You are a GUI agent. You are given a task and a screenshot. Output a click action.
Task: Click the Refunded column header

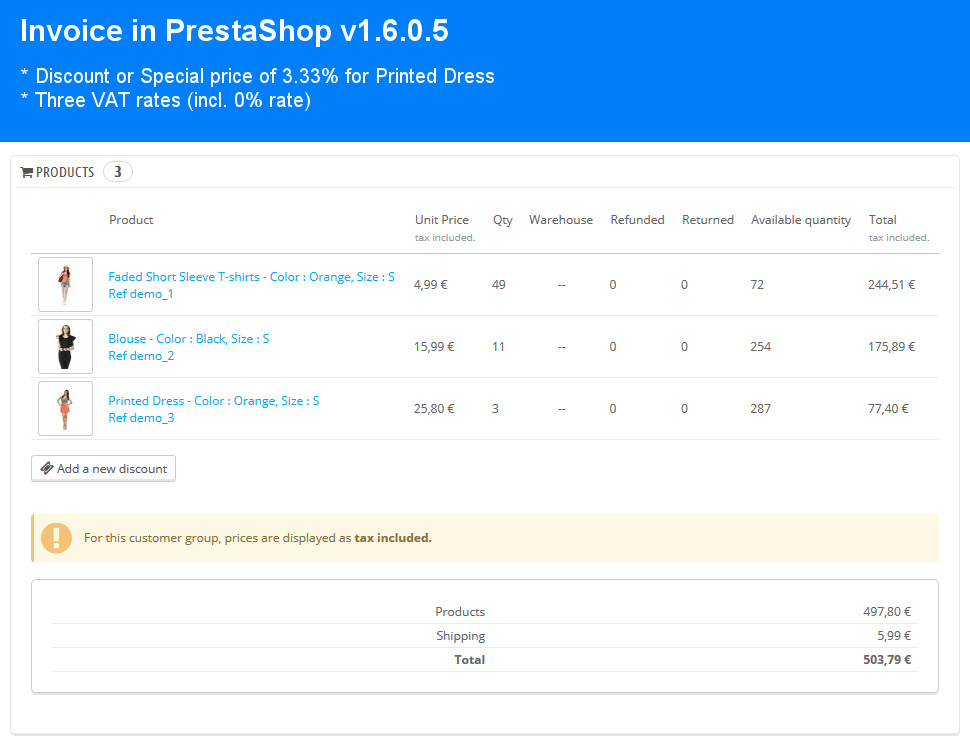pyautogui.click(x=637, y=220)
